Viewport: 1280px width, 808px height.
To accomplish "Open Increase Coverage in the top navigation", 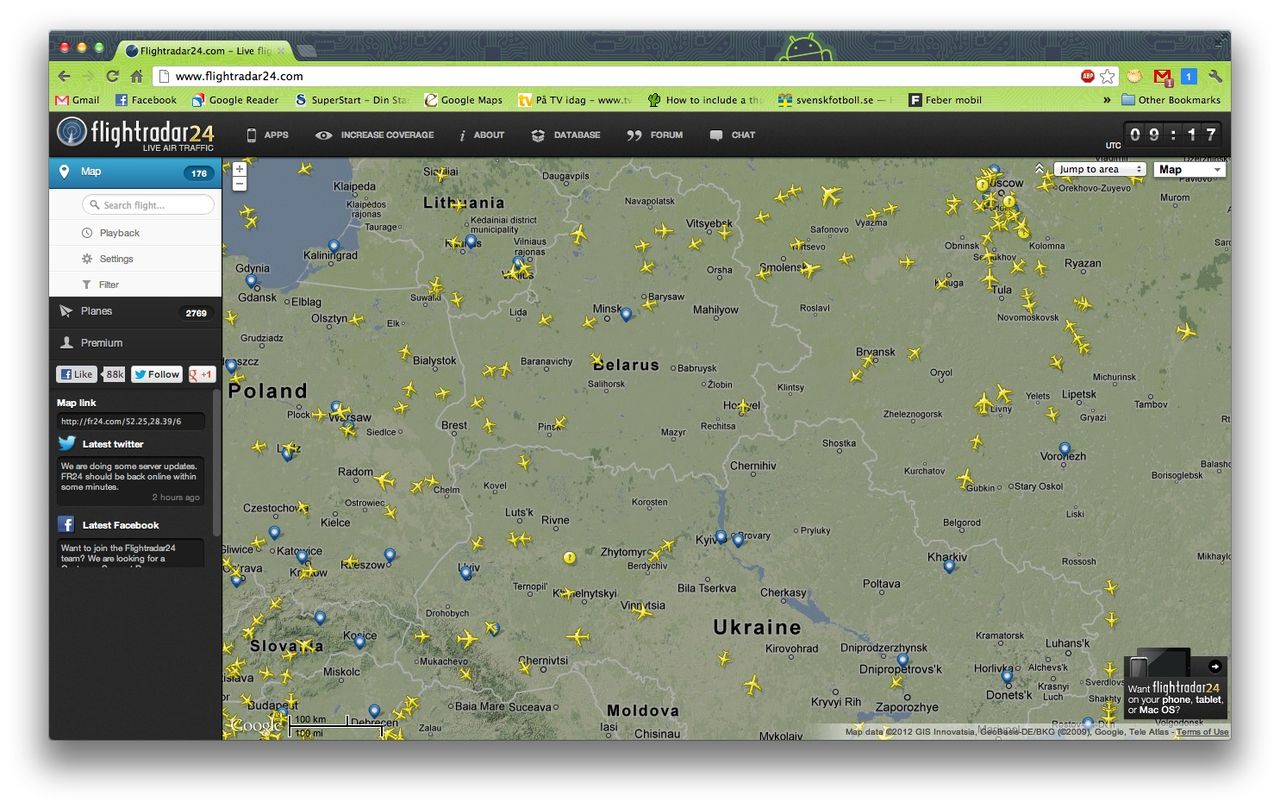I will [x=374, y=135].
